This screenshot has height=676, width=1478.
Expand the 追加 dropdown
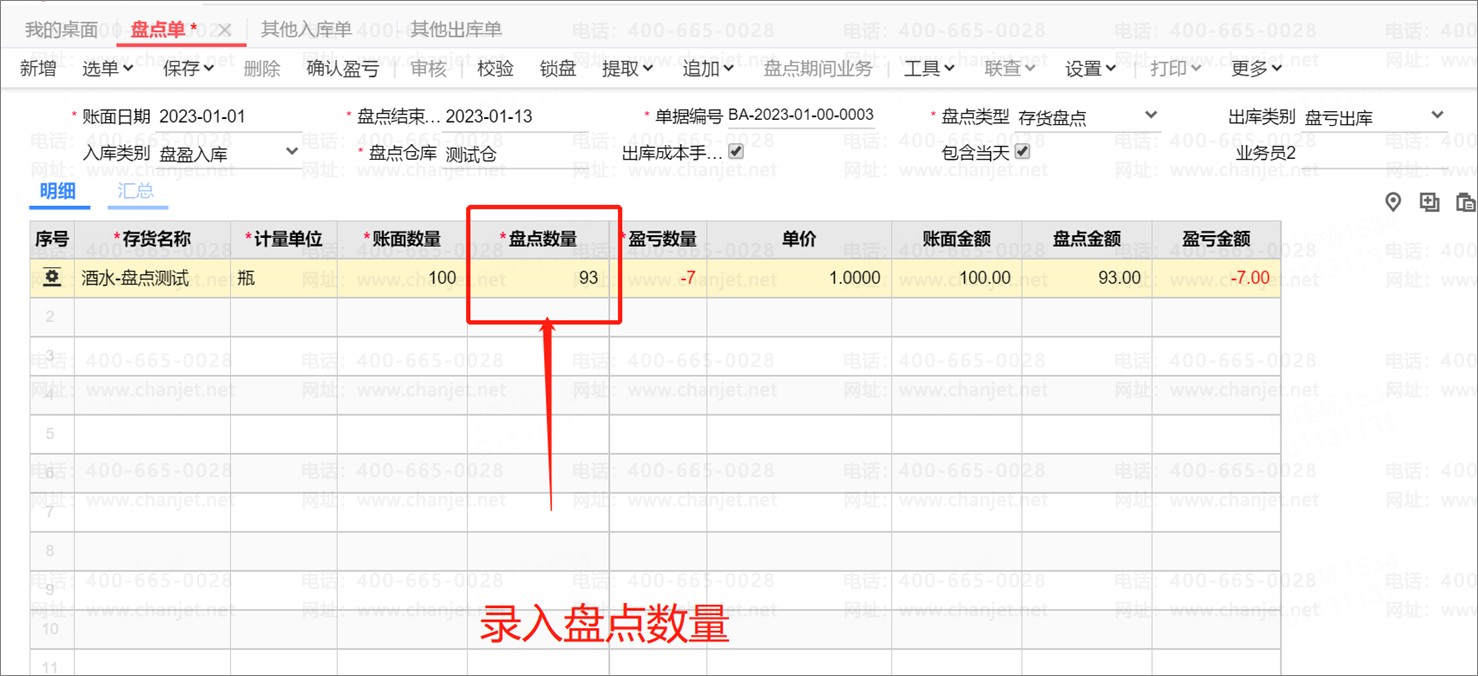(x=708, y=68)
